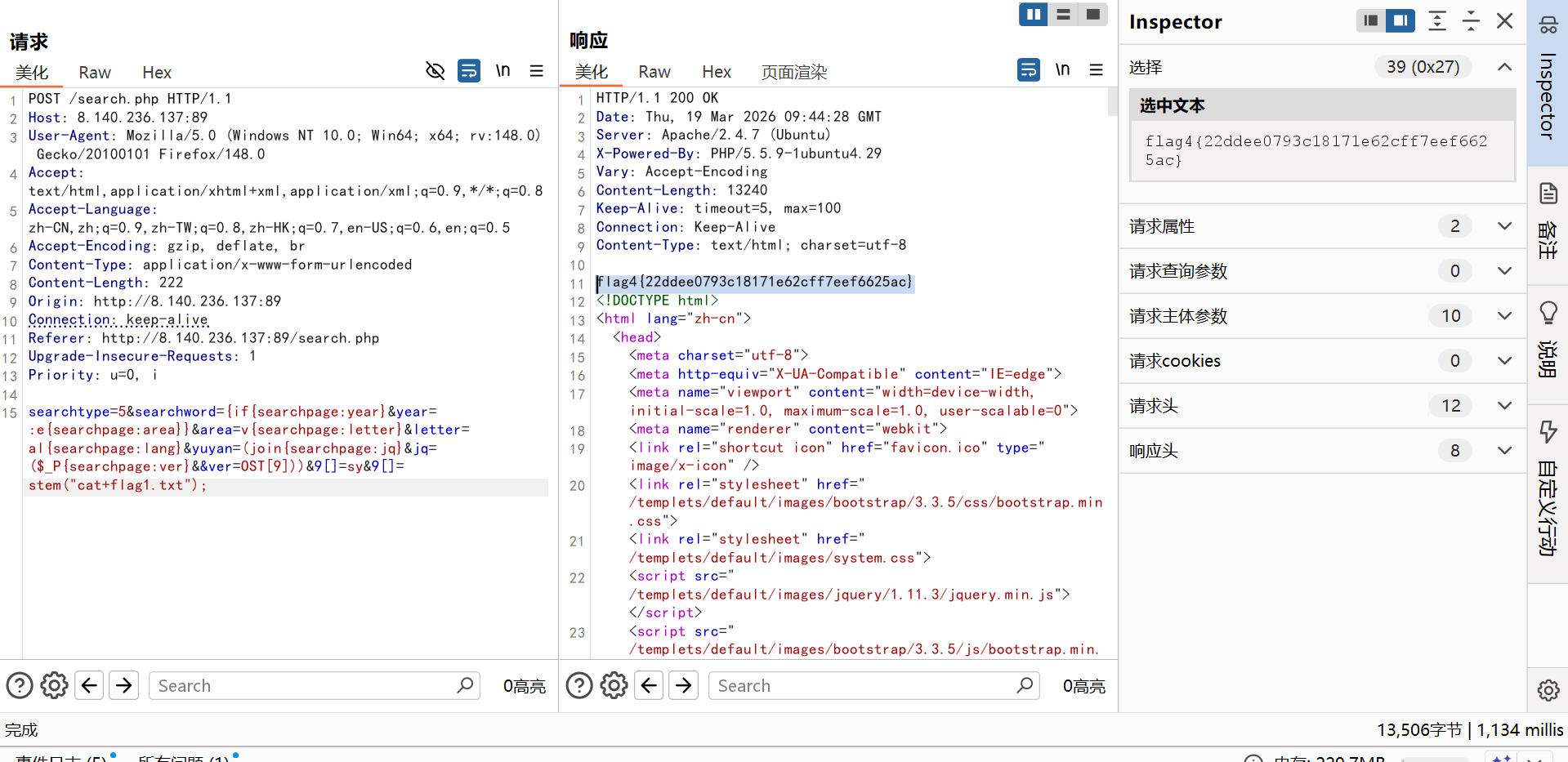This screenshot has height=762, width=1568.
Task: Toggle word wrap in response panel
Action: pos(1029,70)
